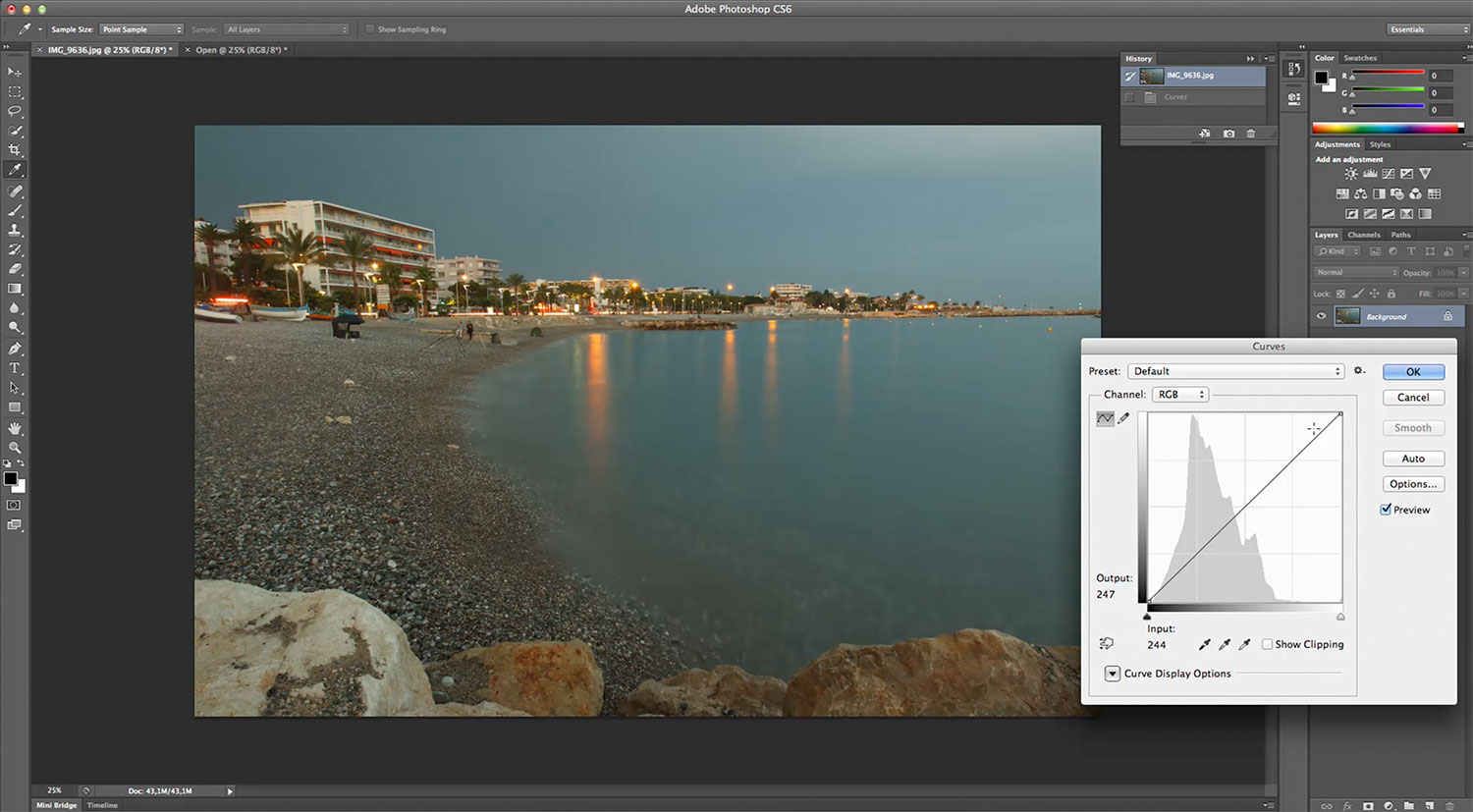Activate the Type tool
The image size is (1473, 812).
click(15, 368)
